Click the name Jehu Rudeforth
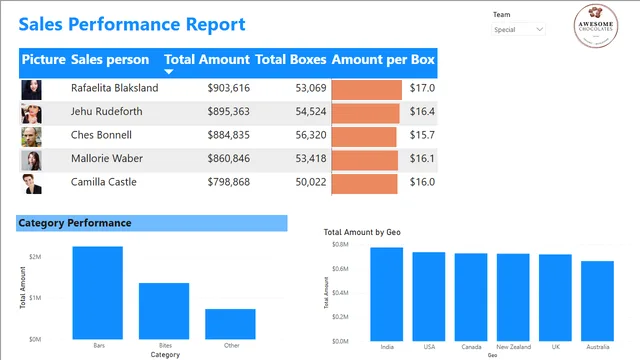640x360 pixels. (x=107, y=111)
